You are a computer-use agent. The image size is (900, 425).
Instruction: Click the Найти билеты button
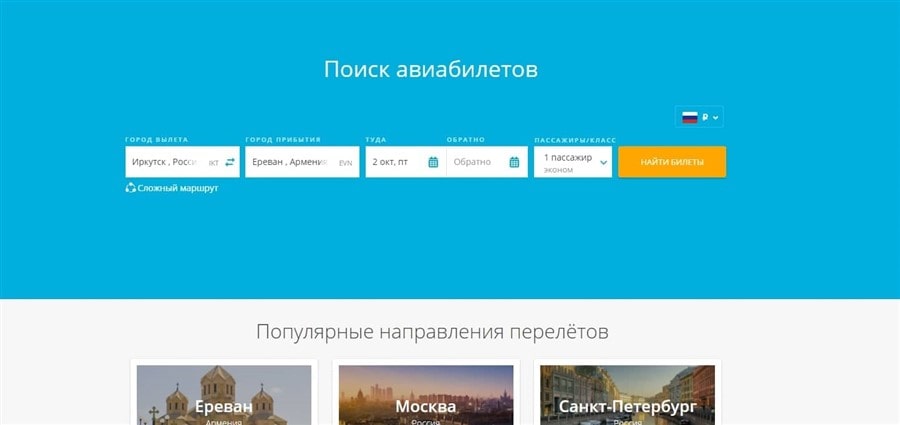click(x=672, y=162)
